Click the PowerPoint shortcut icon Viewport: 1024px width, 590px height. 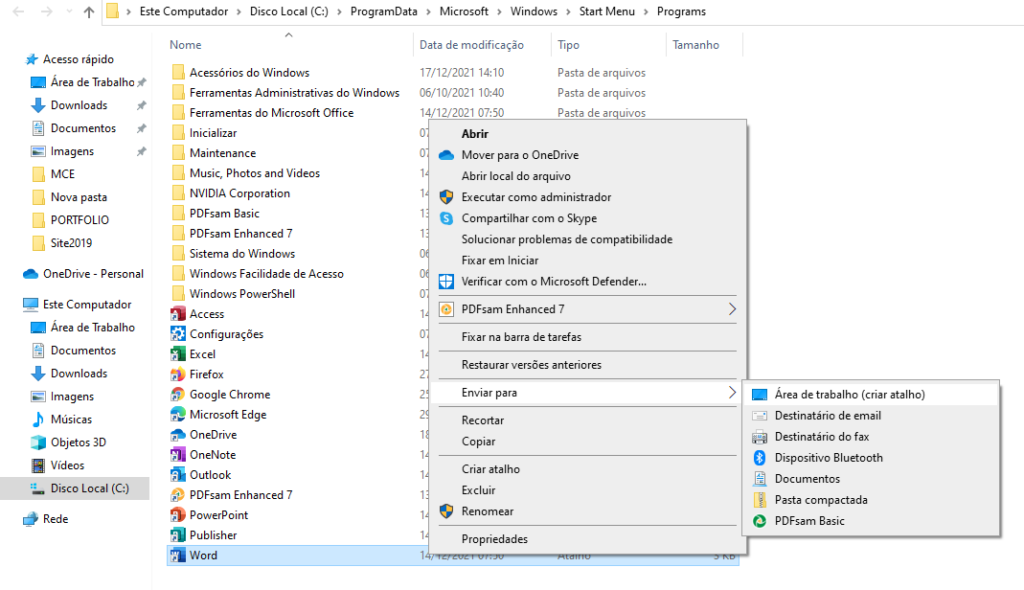[178, 516]
